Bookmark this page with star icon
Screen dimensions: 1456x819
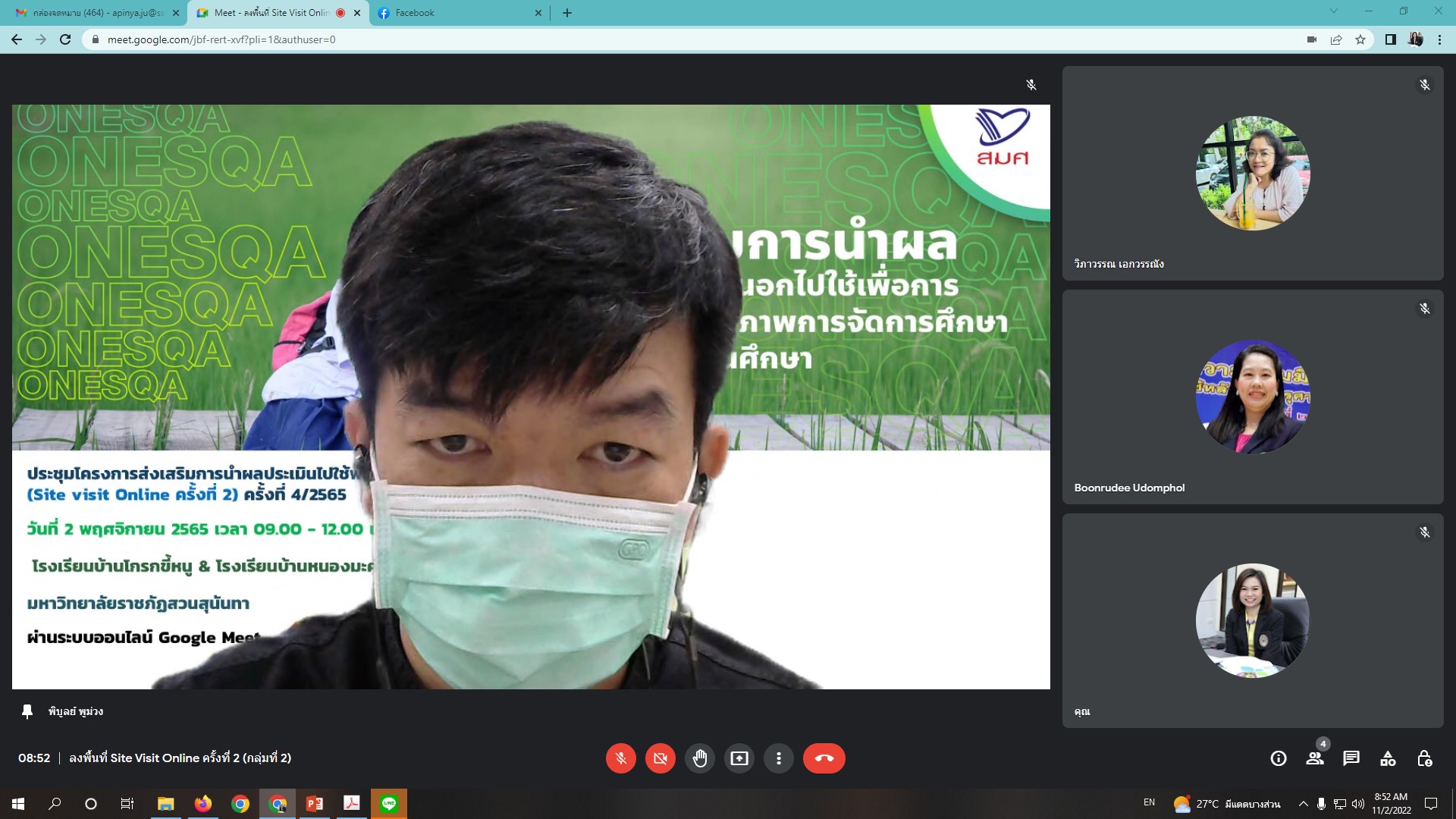(x=1360, y=39)
